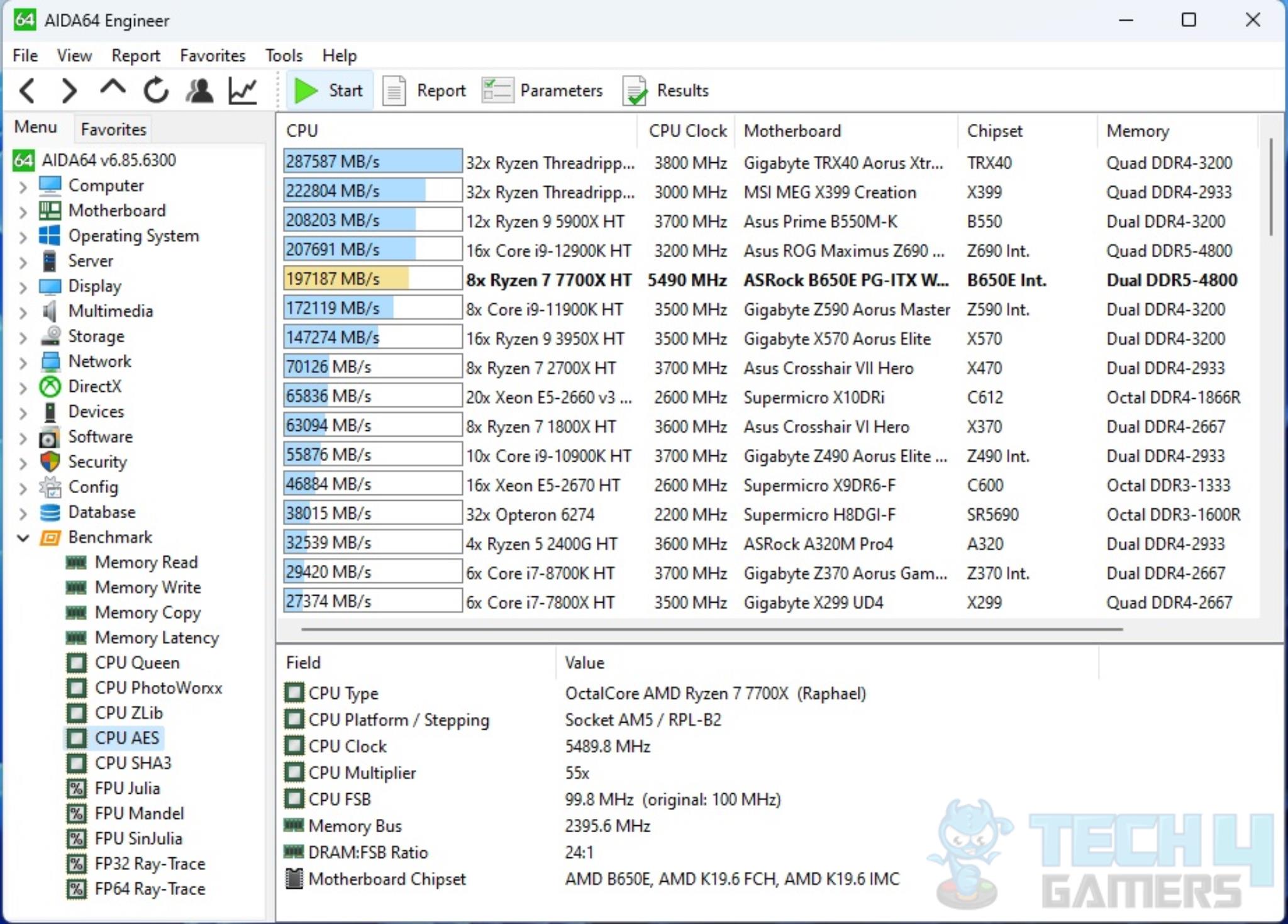Screen dimensions: 1288x924
Task: Expand the Operating System tree node
Action: pos(23,237)
